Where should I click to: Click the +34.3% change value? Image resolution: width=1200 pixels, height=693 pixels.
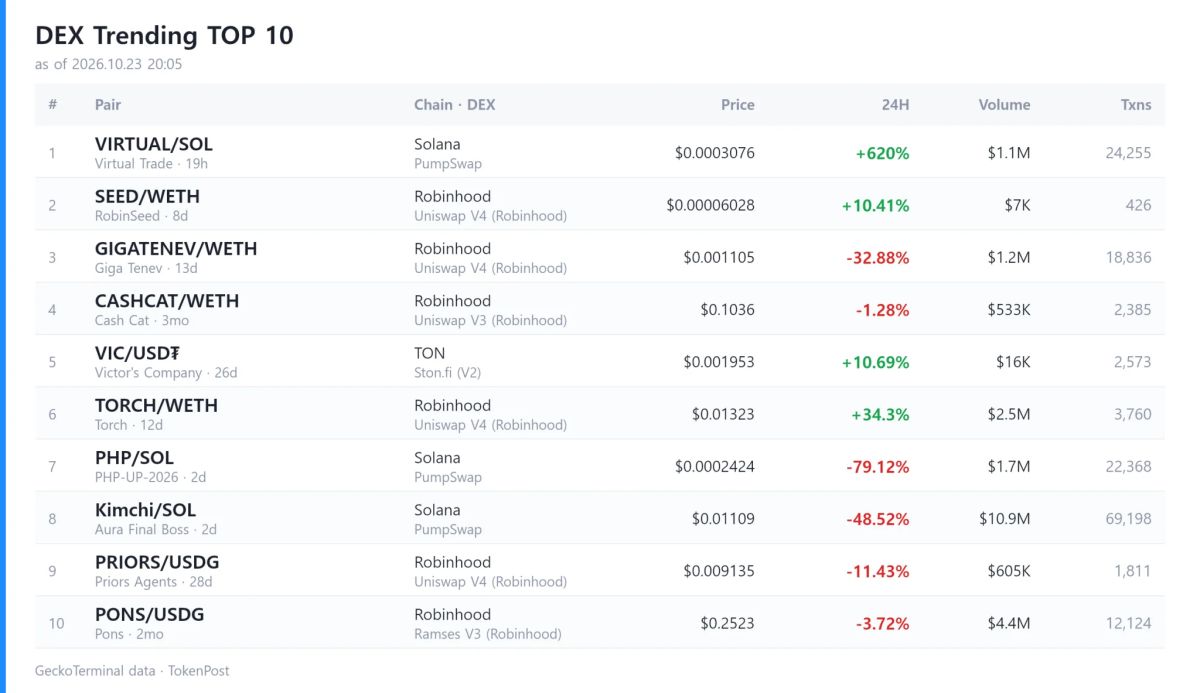880,414
